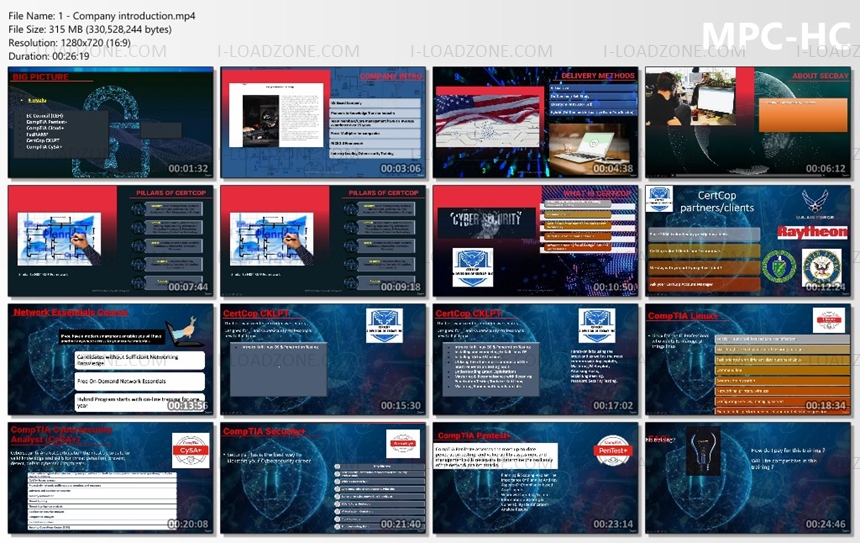Pick the frame at timestamp 00:20:08

[x=111, y=478]
